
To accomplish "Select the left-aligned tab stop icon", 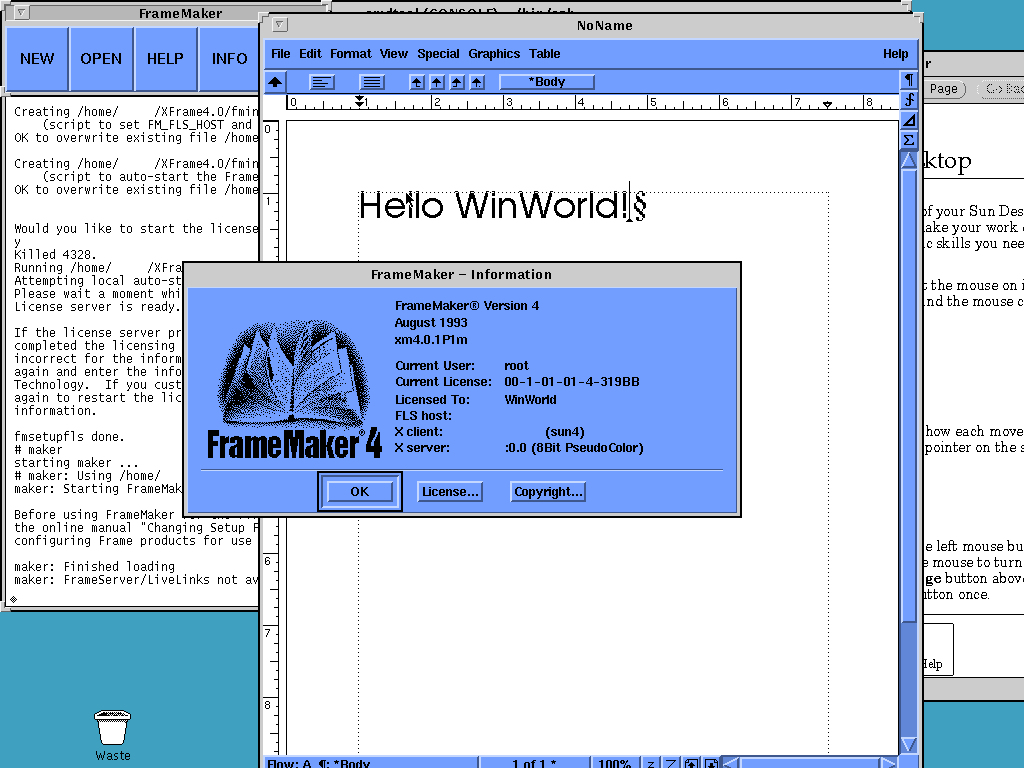I will 417,82.
